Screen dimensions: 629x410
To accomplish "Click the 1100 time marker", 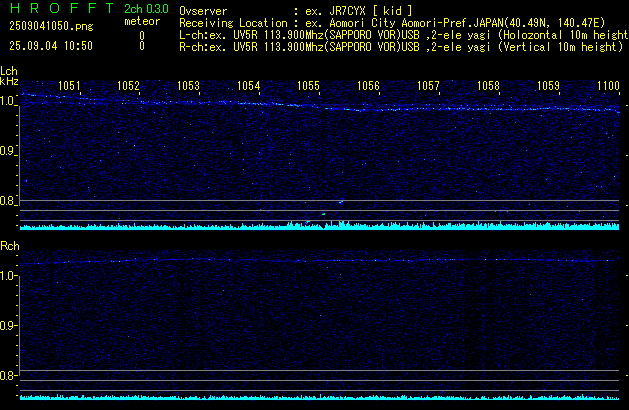I will click(x=608, y=86).
